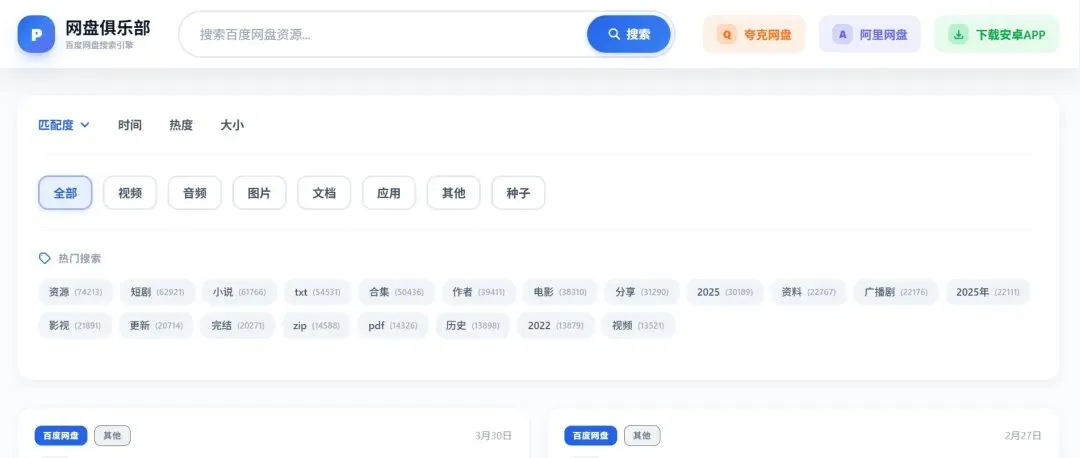This screenshot has width=1080, height=458.
Task: Open the 夸克网盘 link
Action: pyautogui.click(x=754, y=34)
